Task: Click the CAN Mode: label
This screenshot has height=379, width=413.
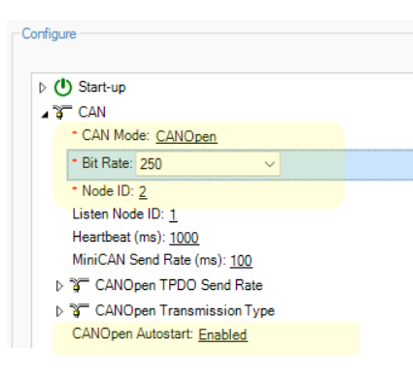Action: click(116, 136)
